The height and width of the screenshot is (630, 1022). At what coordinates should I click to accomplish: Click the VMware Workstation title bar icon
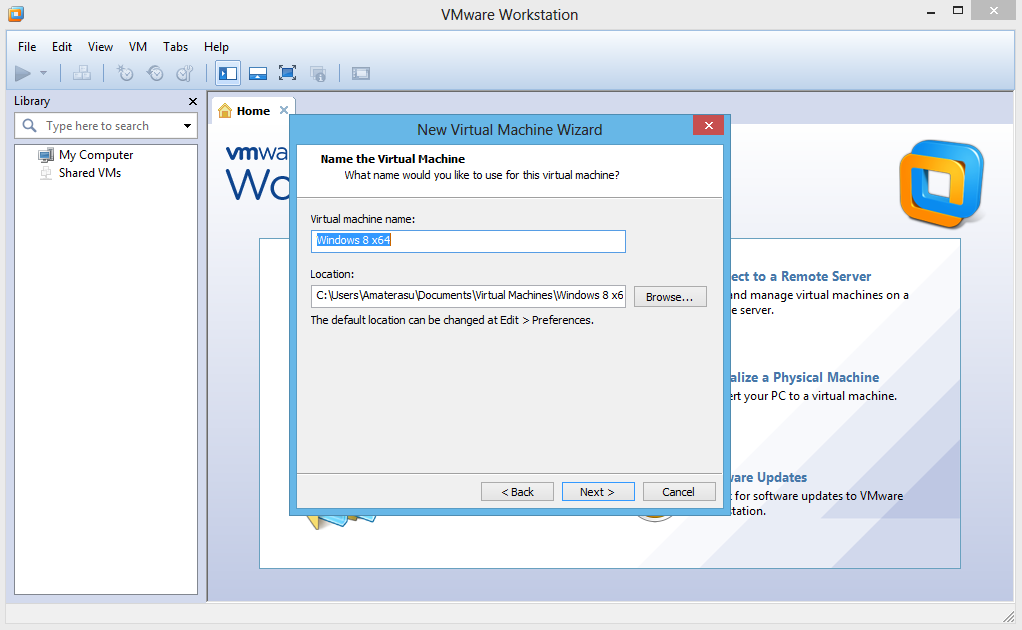coord(16,14)
